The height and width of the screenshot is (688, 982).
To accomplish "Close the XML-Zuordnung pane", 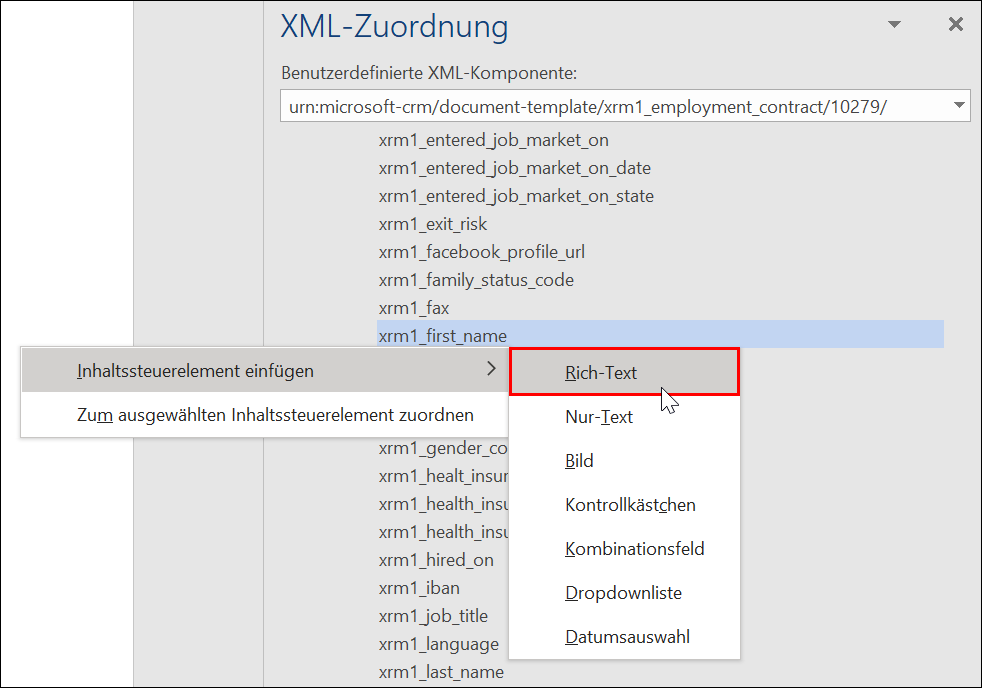I will 955,25.
